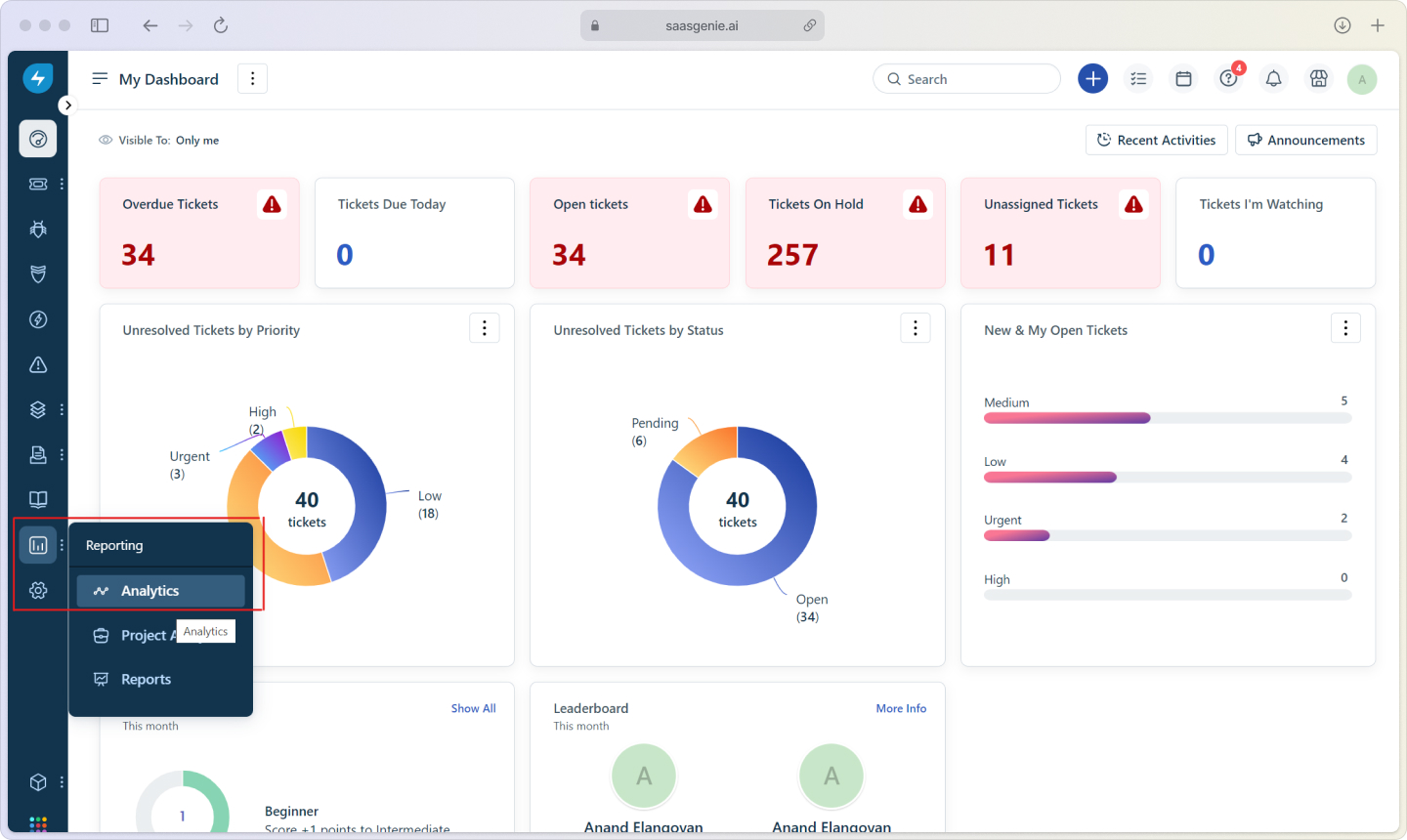The image size is (1407, 840).
Task: Open the marketplace store icon in top bar
Action: (x=1318, y=78)
